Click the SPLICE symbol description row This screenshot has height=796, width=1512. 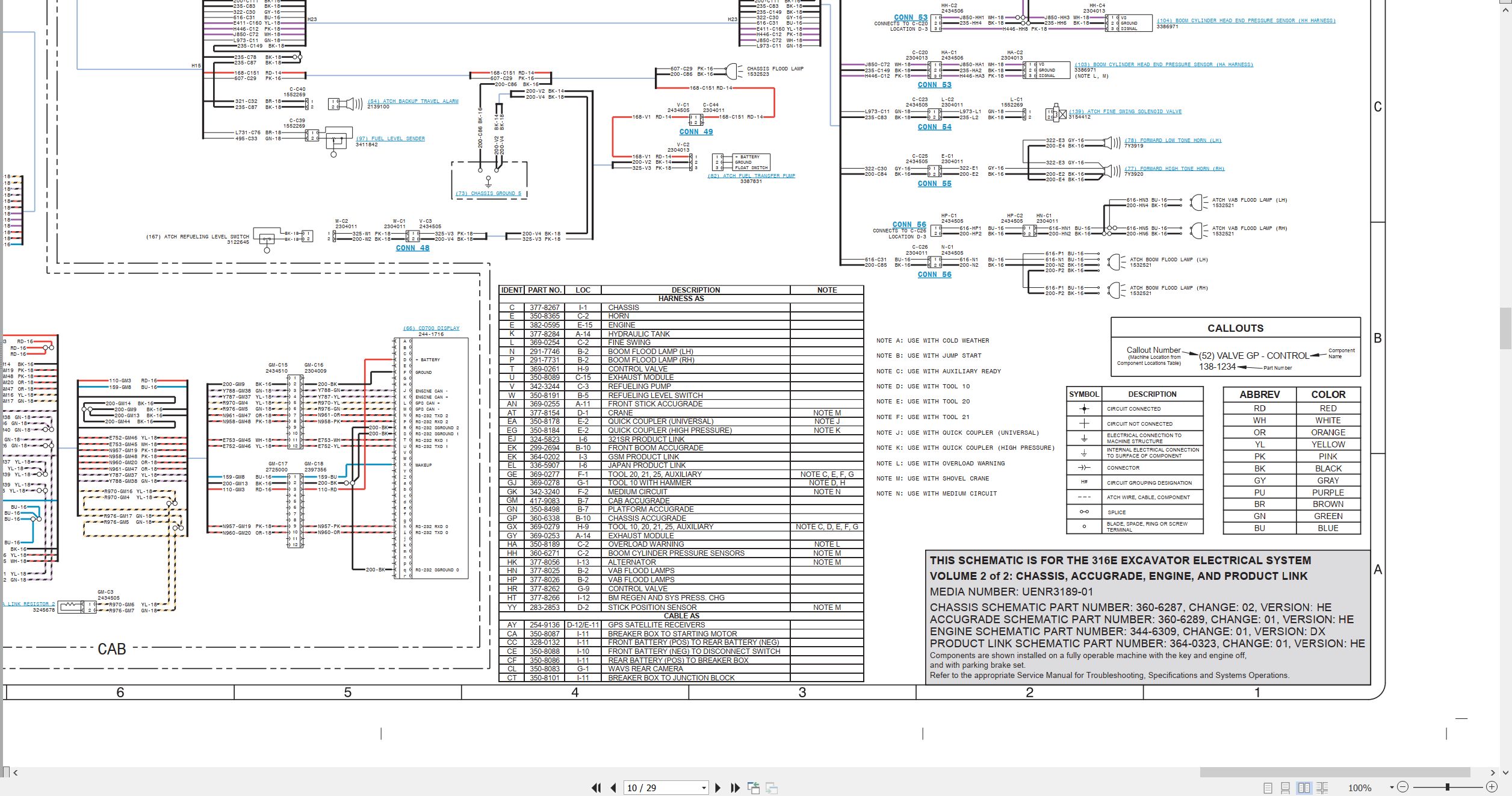click(1134, 512)
